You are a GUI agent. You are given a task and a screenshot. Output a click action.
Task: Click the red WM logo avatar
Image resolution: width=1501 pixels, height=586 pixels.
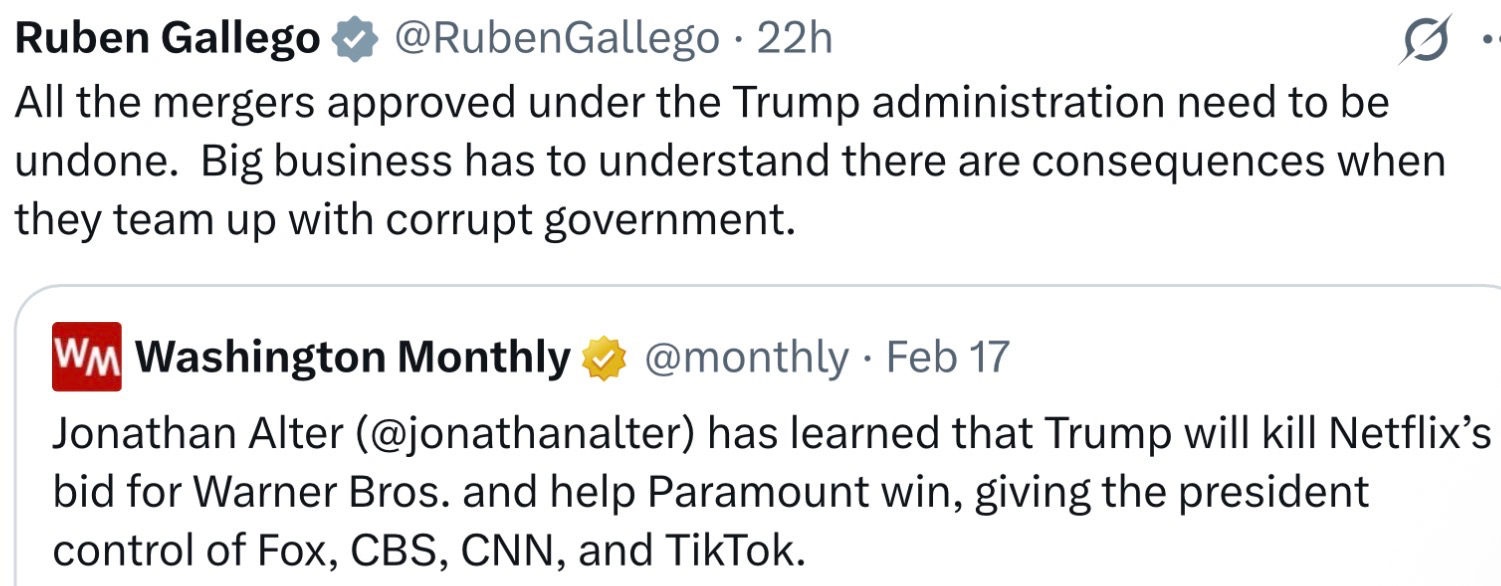[x=87, y=356]
